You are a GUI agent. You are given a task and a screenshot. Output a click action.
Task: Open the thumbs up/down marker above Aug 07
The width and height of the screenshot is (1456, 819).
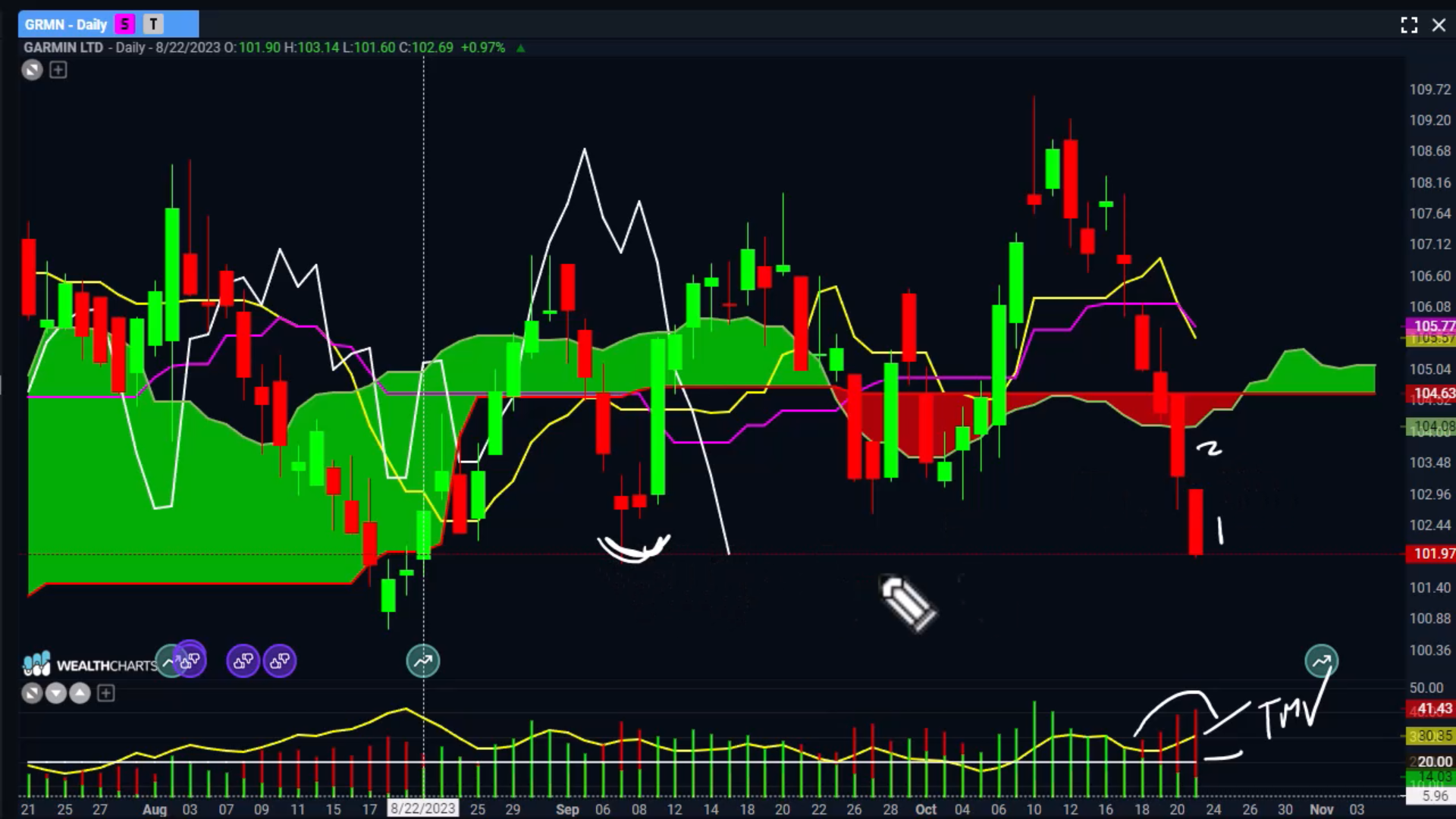[x=243, y=661]
